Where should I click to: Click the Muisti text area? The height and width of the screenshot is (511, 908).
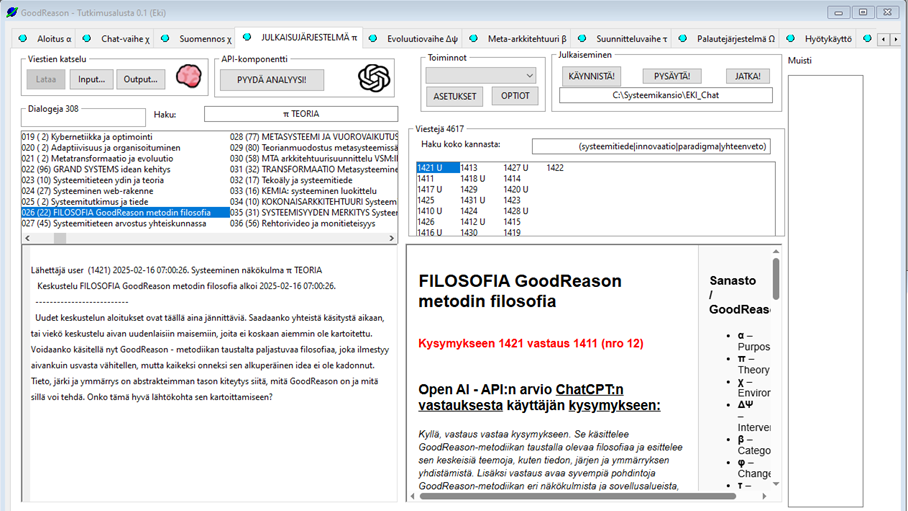pos(825,291)
